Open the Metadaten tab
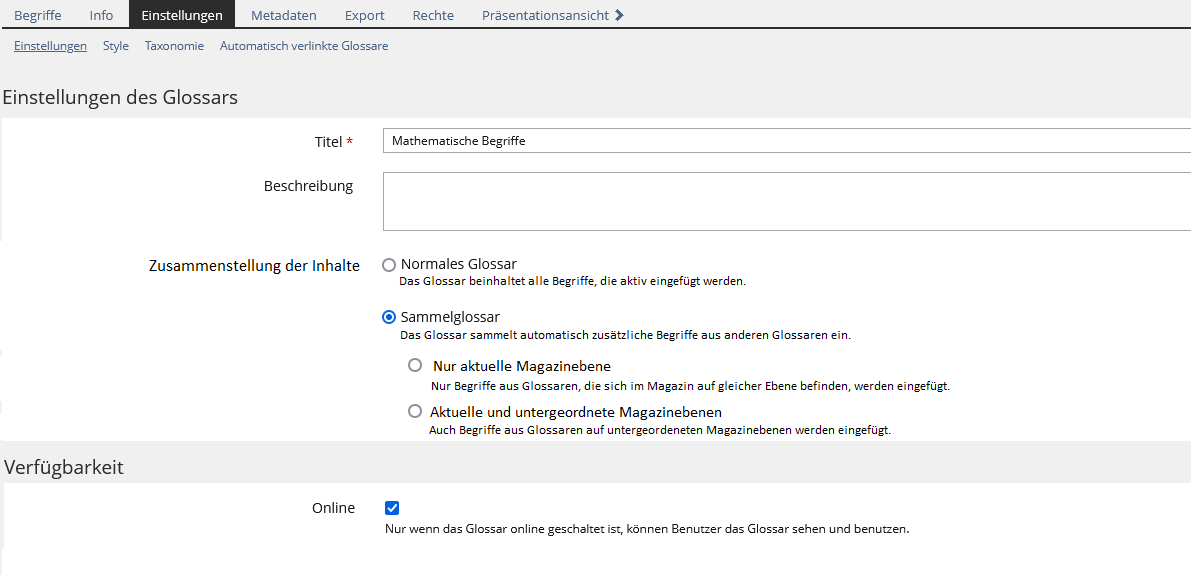 [x=284, y=15]
